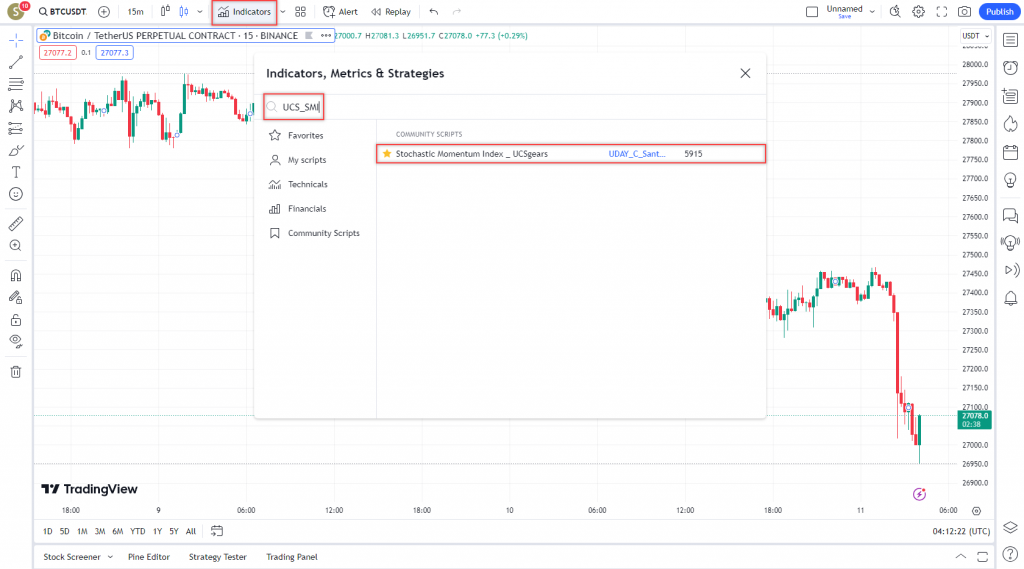Open the Stock Screener dropdown arrow
The height and width of the screenshot is (569, 1024).
click(x=110, y=557)
